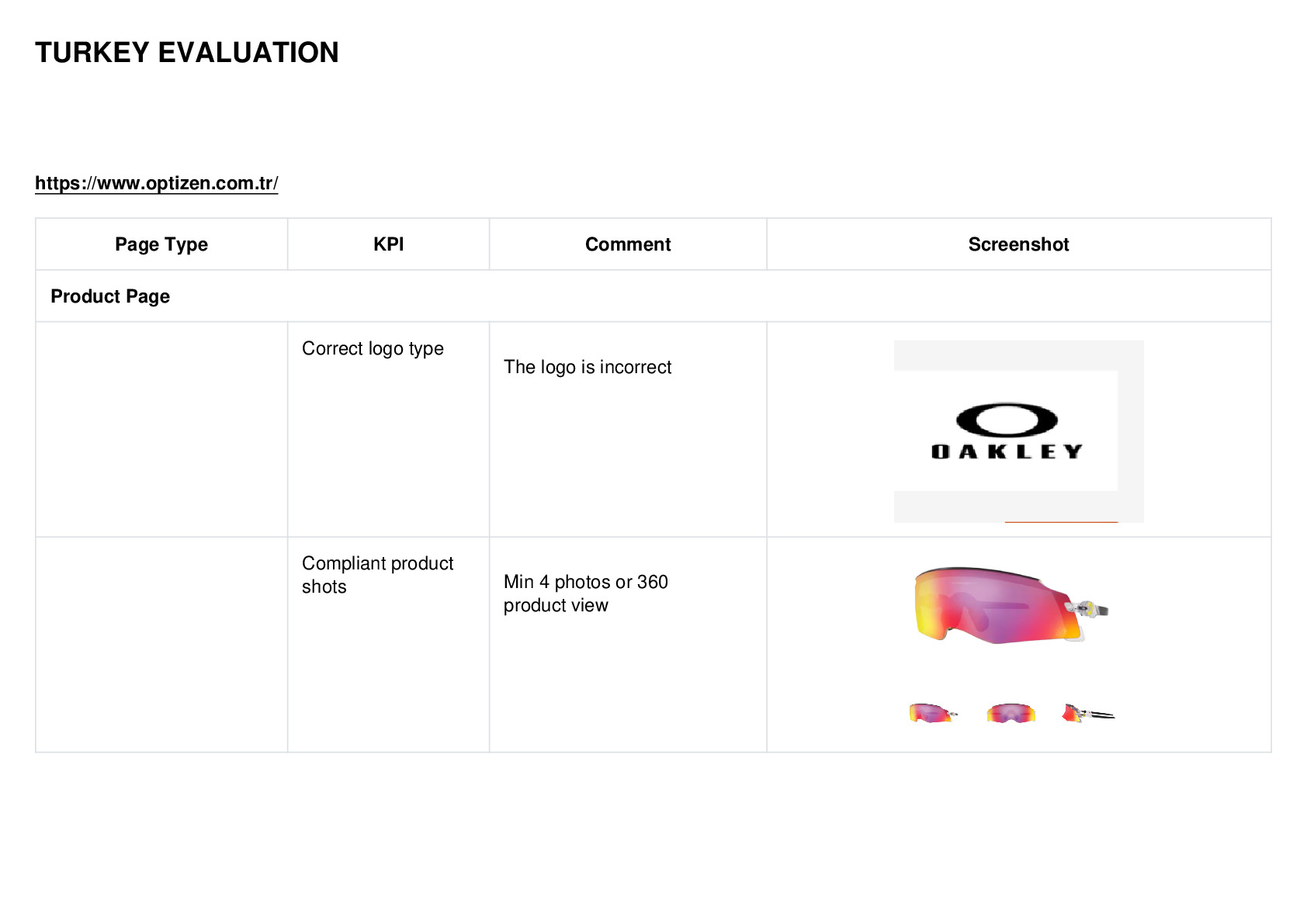Click the Product Page section row
1307x924 pixels.
(x=653, y=296)
